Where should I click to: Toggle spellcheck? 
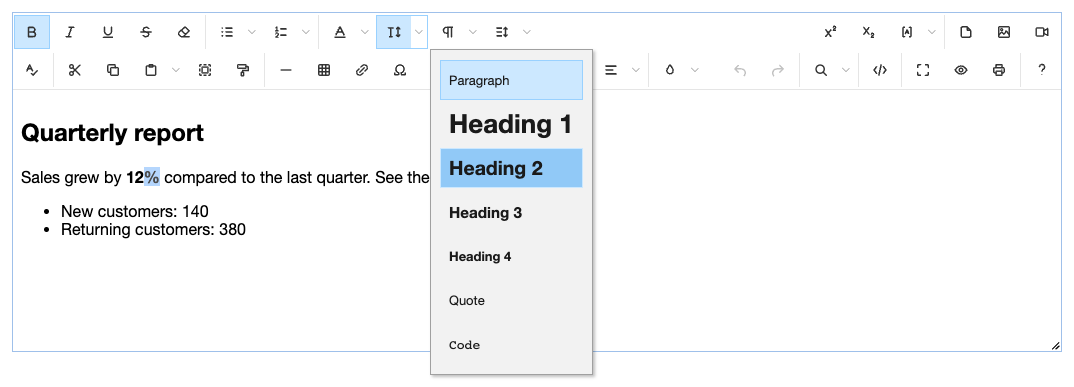point(32,70)
